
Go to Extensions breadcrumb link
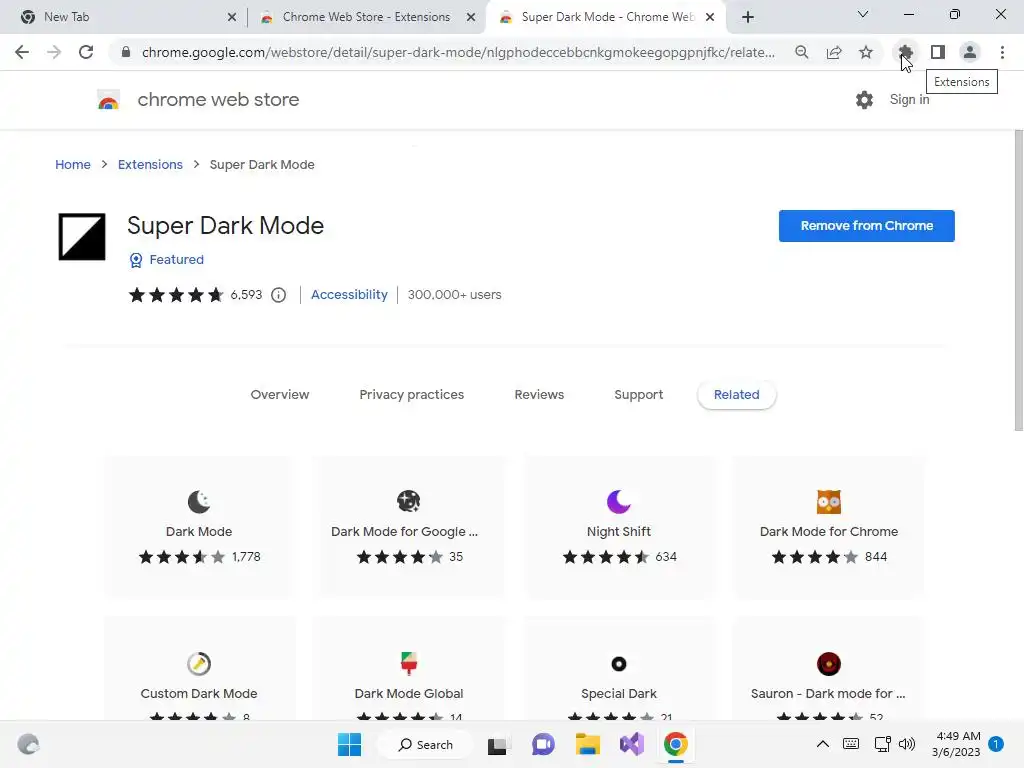(x=150, y=165)
